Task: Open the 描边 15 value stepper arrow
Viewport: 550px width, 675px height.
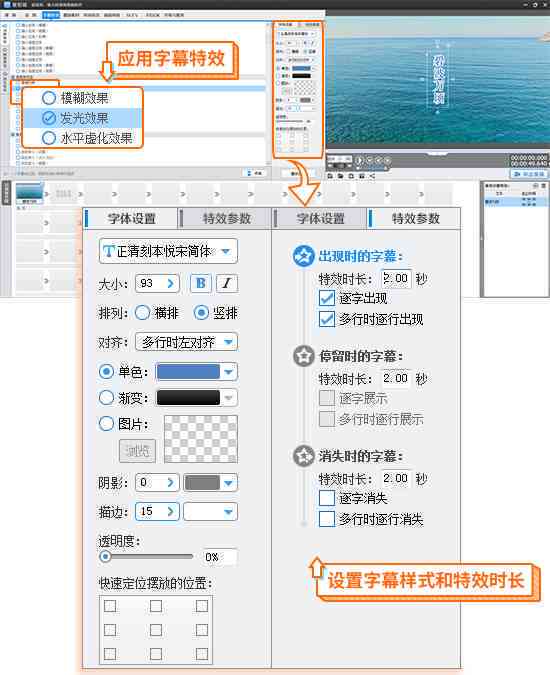Action: coord(170,511)
